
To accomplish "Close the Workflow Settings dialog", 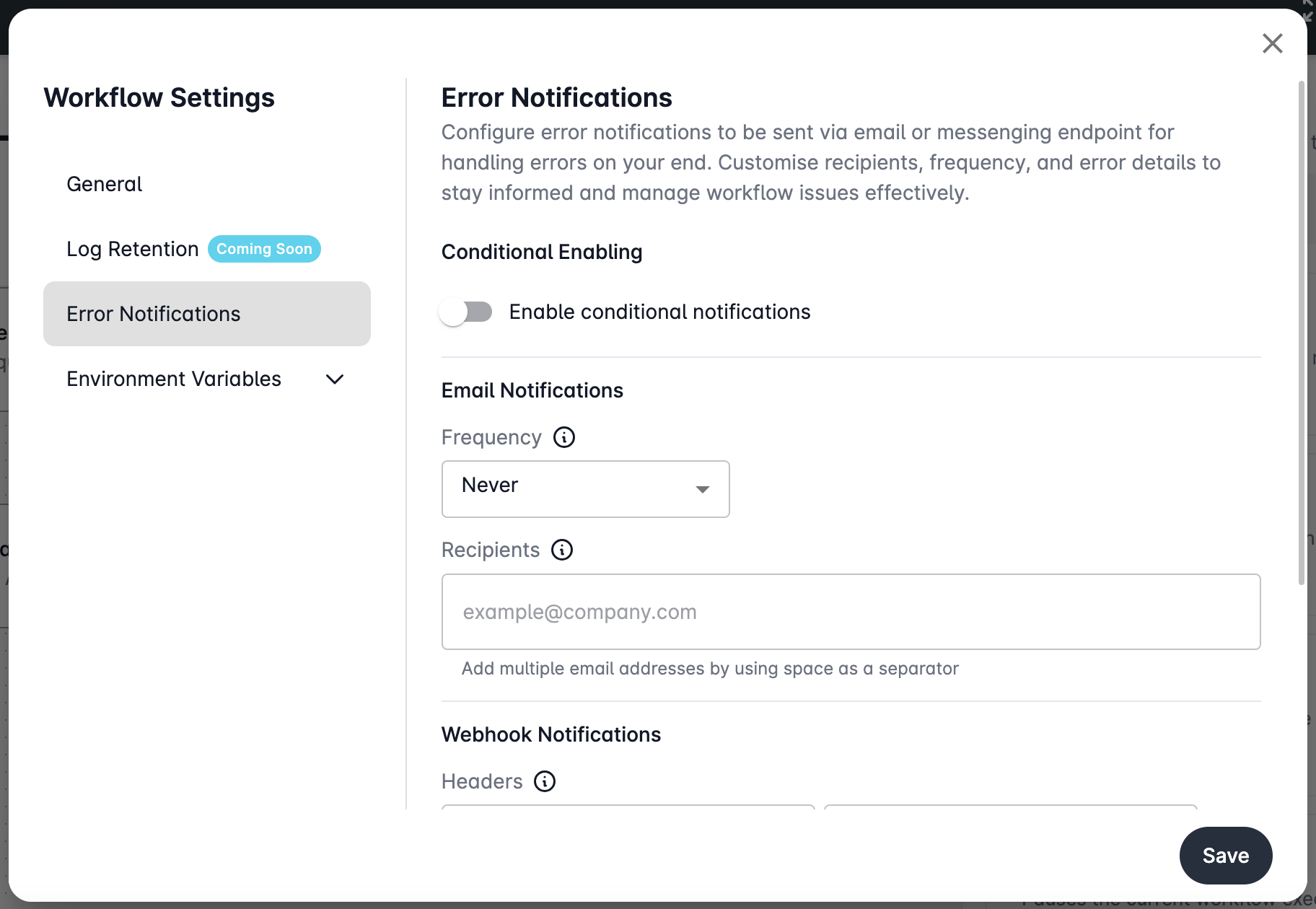I will (x=1272, y=43).
